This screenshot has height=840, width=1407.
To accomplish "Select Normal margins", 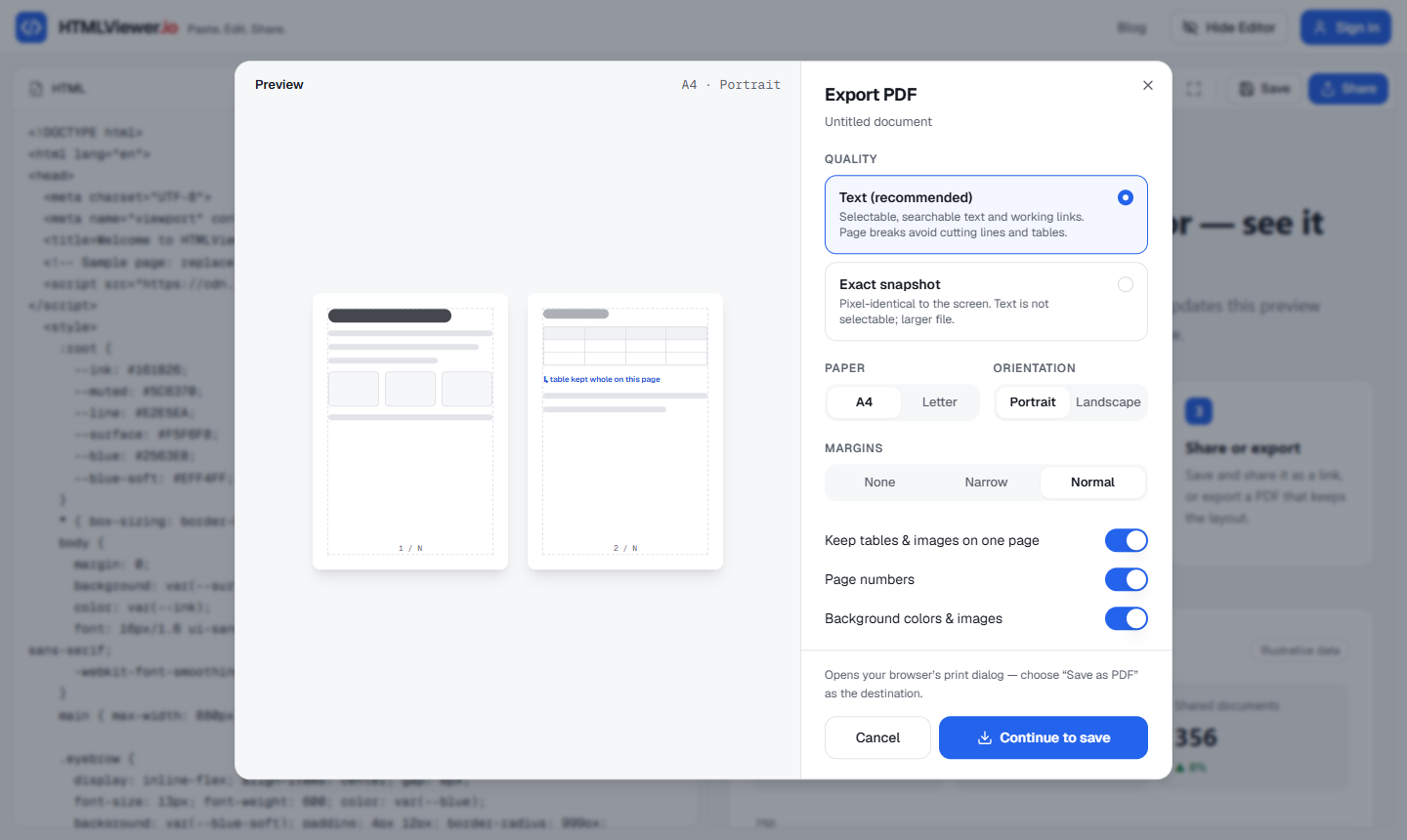I will [x=1092, y=483].
